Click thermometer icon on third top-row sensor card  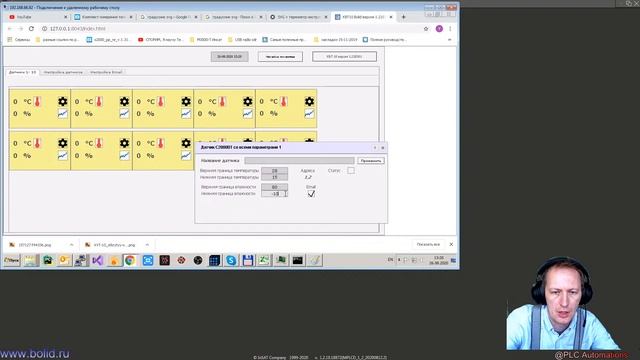click(161, 101)
